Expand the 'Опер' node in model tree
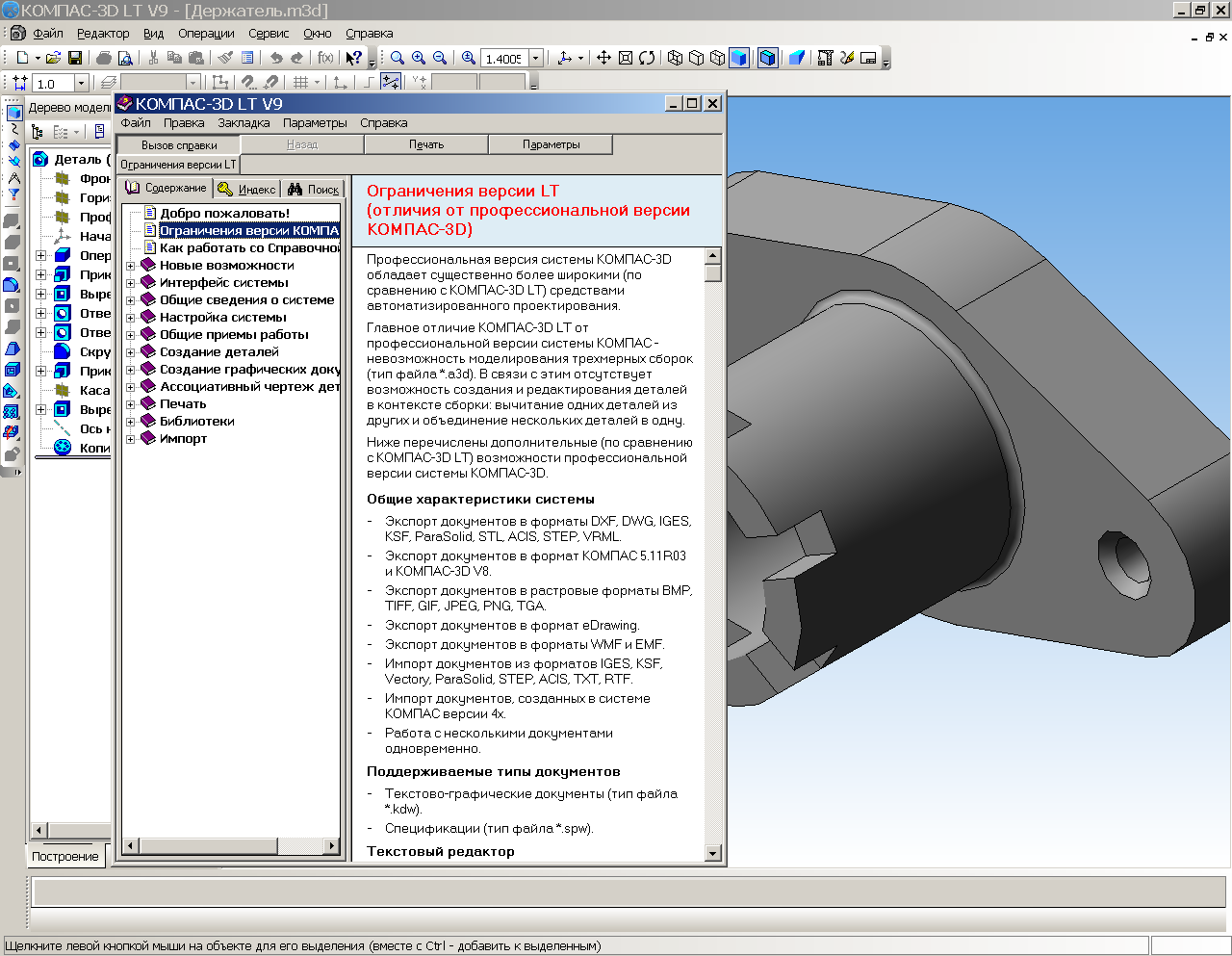1232x956 pixels. coord(41,255)
